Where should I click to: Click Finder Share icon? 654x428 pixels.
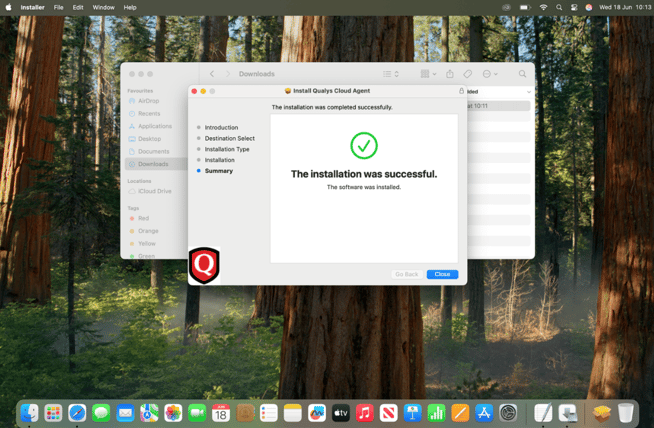(x=450, y=74)
